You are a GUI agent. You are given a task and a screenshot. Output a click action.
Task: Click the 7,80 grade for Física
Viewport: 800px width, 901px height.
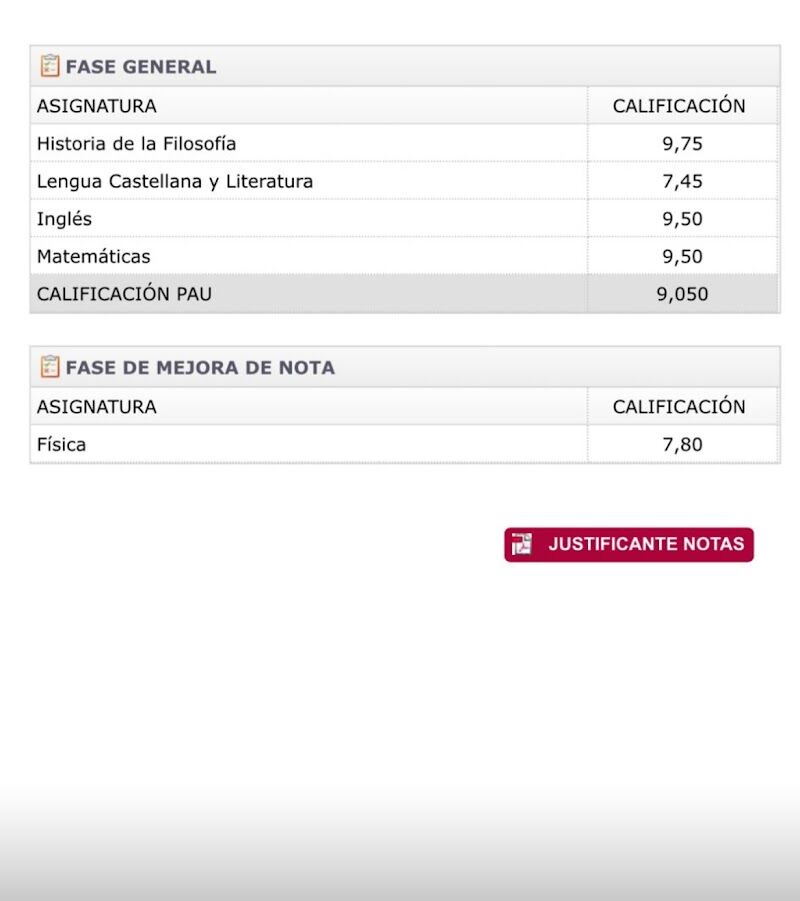pos(682,445)
